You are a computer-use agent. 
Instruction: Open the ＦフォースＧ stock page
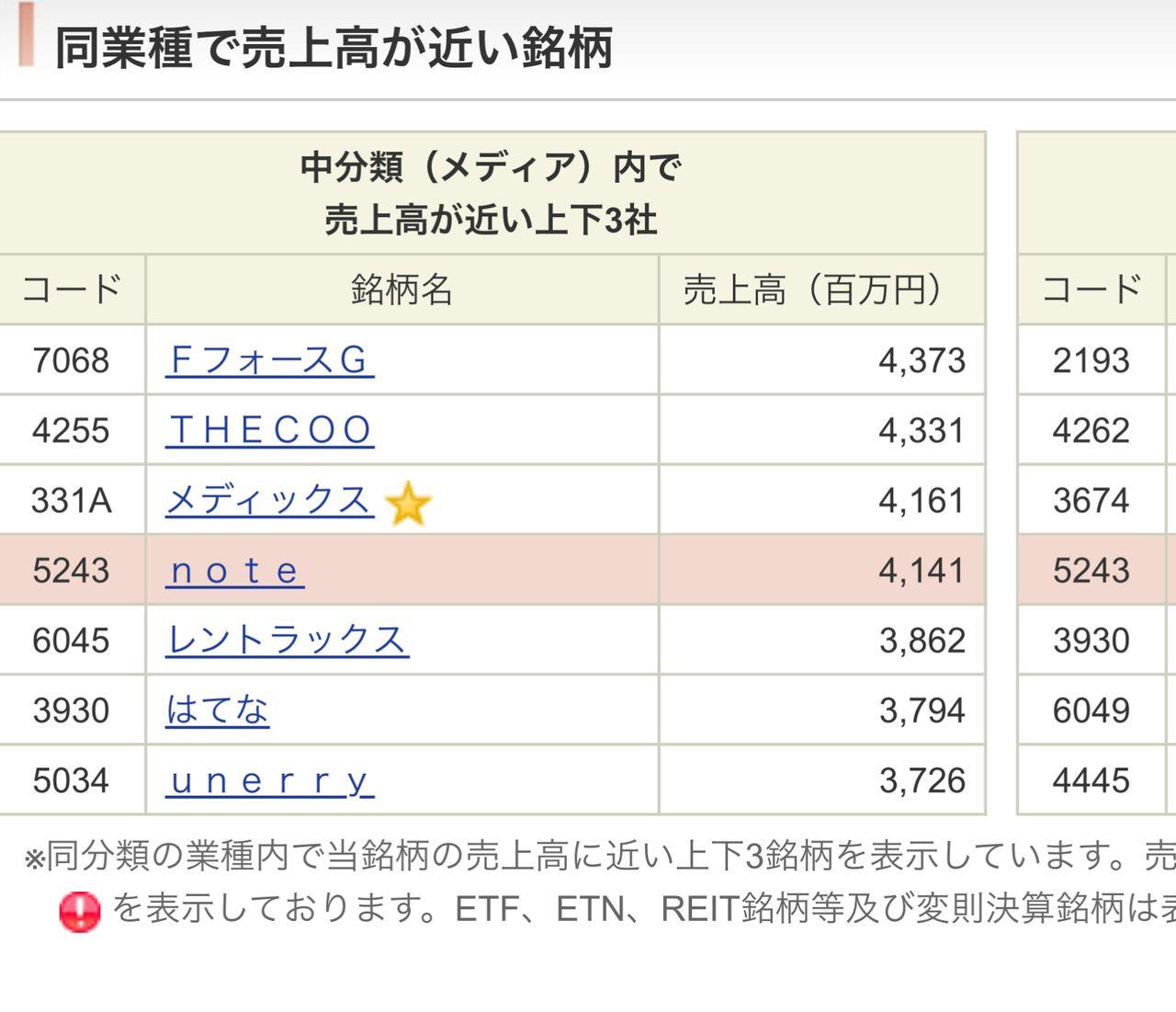point(270,360)
